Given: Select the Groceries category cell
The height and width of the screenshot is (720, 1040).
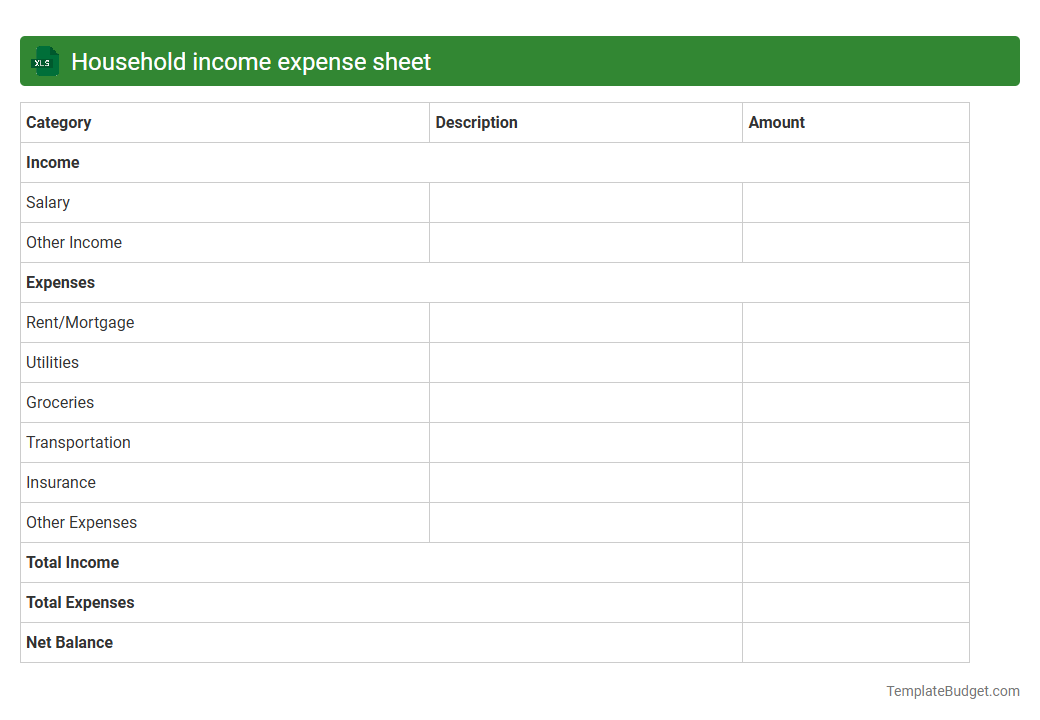Looking at the screenshot, I should coord(60,402).
